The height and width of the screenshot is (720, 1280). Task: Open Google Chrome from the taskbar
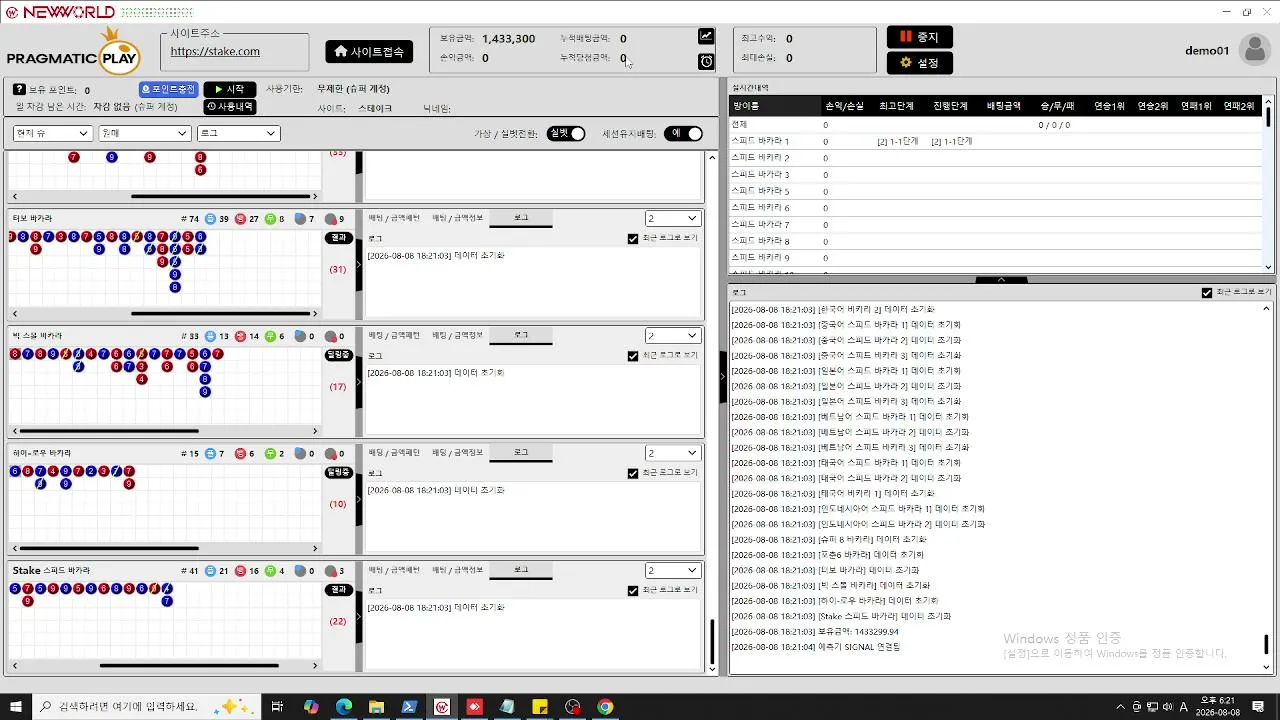(x=605, y=707)
